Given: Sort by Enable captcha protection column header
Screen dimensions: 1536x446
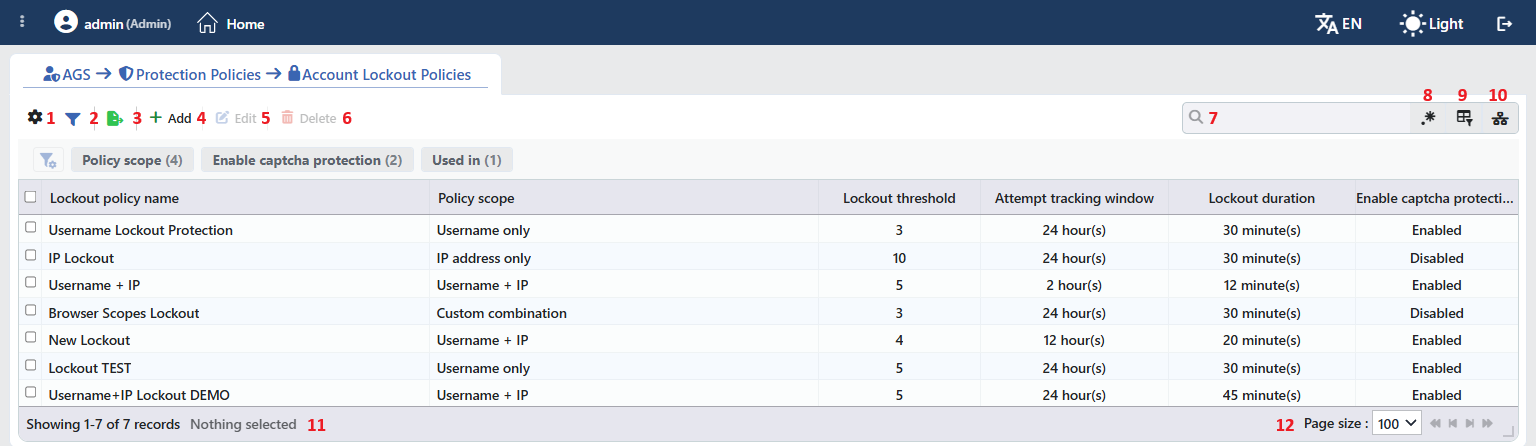Looking at the screenshot, I should [1435, 198].
